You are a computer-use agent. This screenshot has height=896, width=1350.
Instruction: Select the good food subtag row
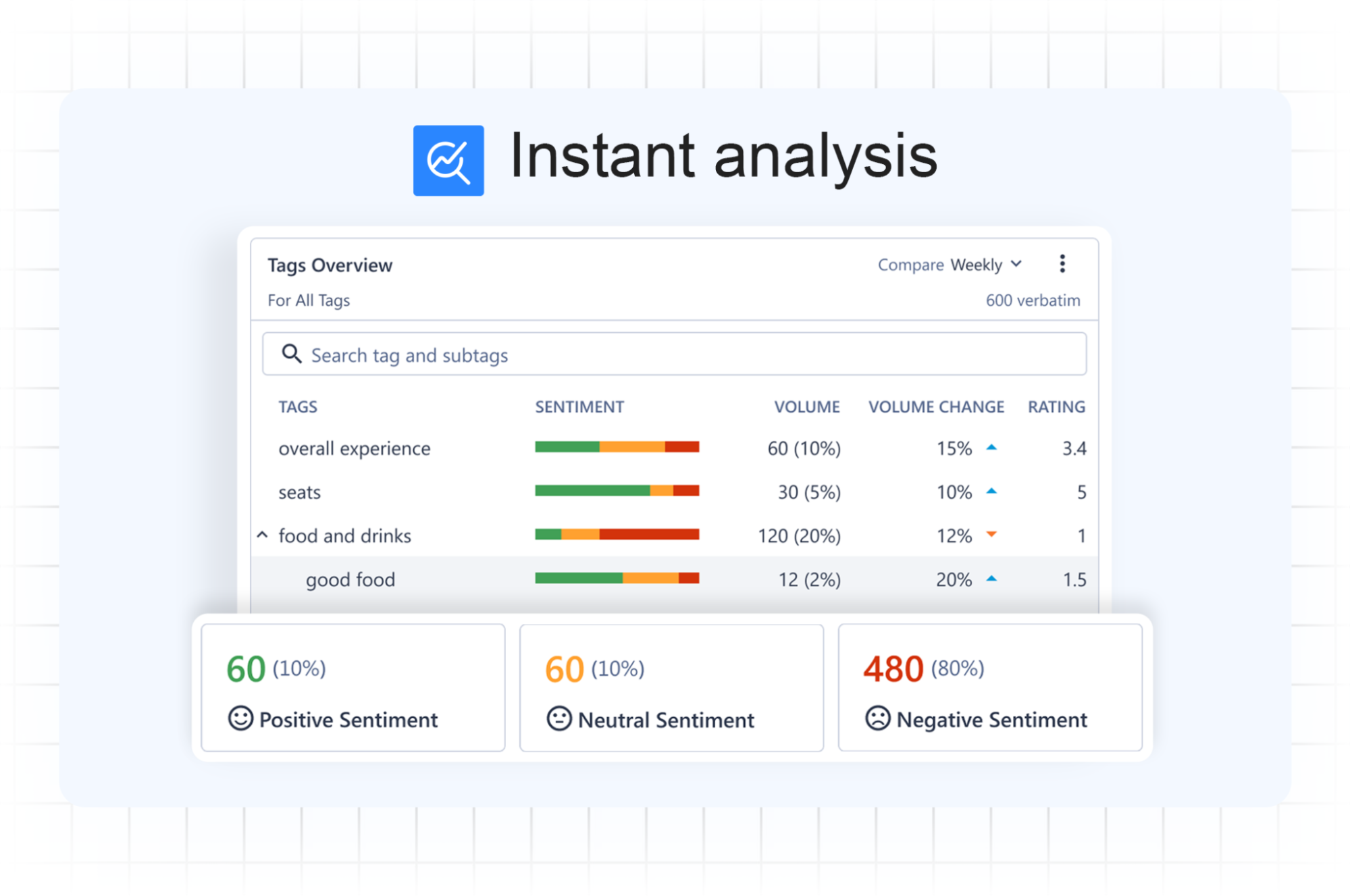click(351, 579)
